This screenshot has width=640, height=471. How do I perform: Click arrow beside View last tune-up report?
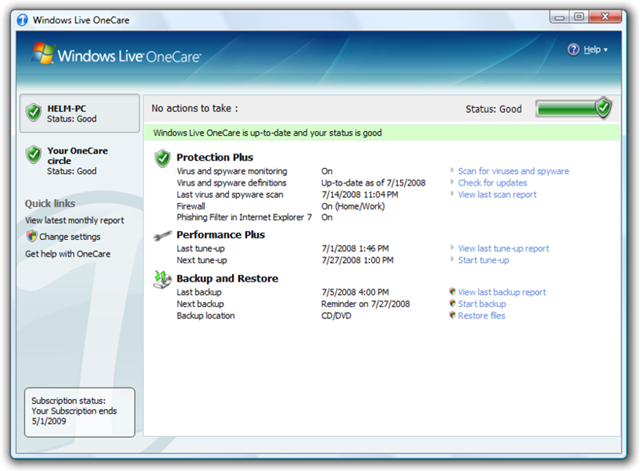452,247
